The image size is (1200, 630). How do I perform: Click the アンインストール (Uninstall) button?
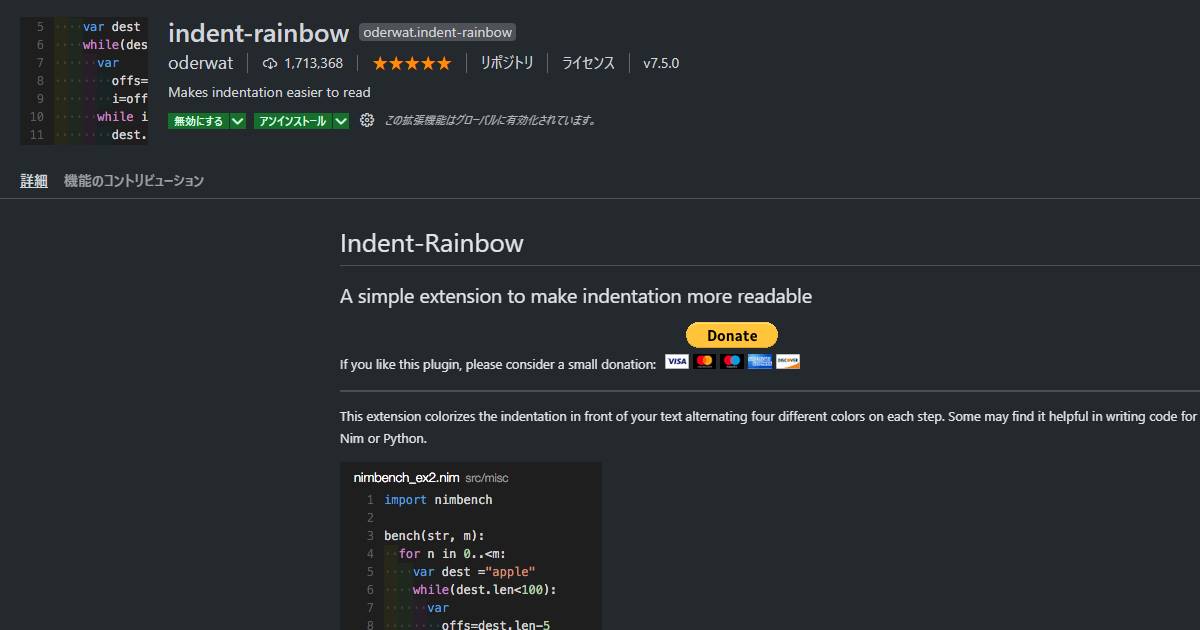[293, 121]
